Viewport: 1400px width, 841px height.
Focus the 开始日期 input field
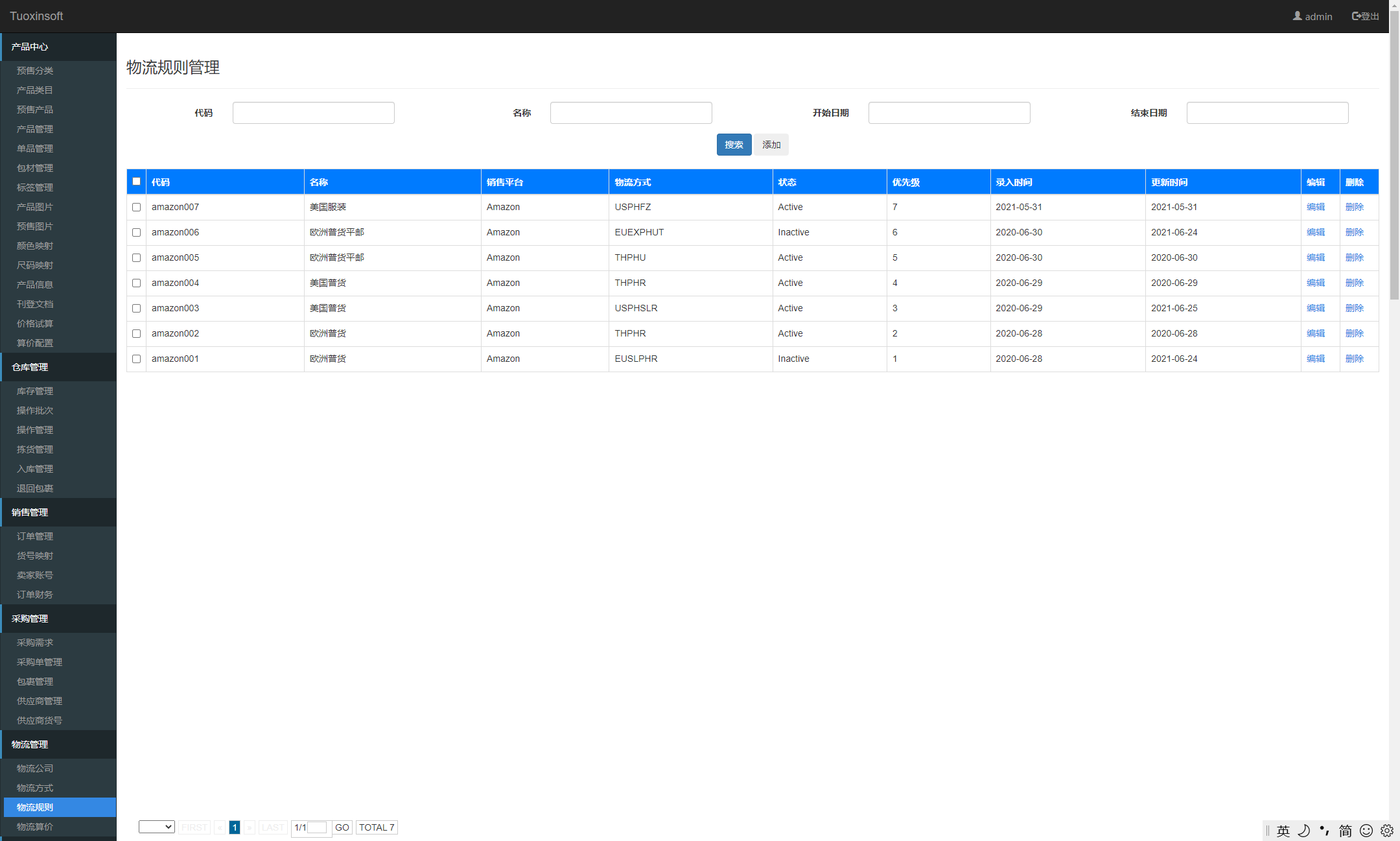[x=949, y=113]
